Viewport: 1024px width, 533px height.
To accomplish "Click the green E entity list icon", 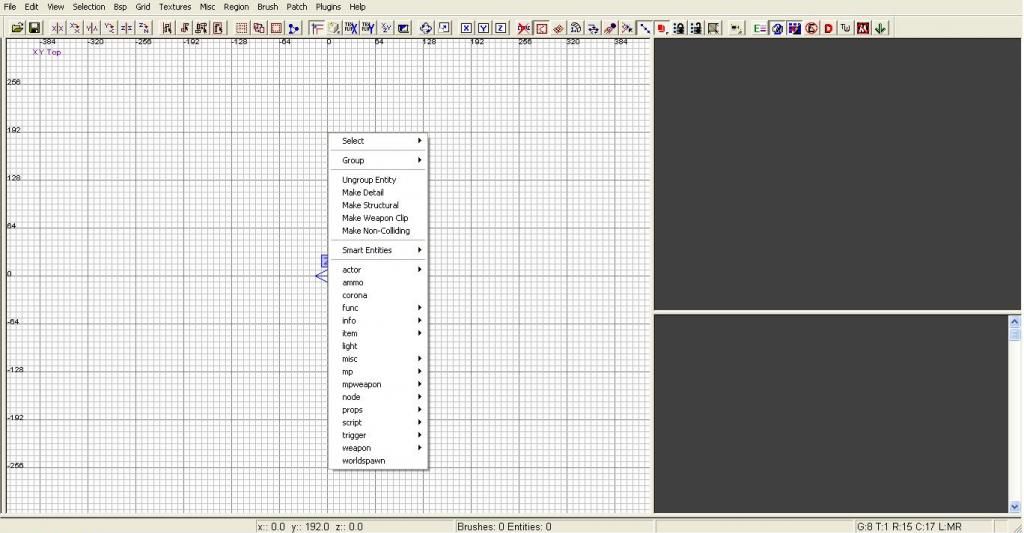I will (x=760, y=28).
